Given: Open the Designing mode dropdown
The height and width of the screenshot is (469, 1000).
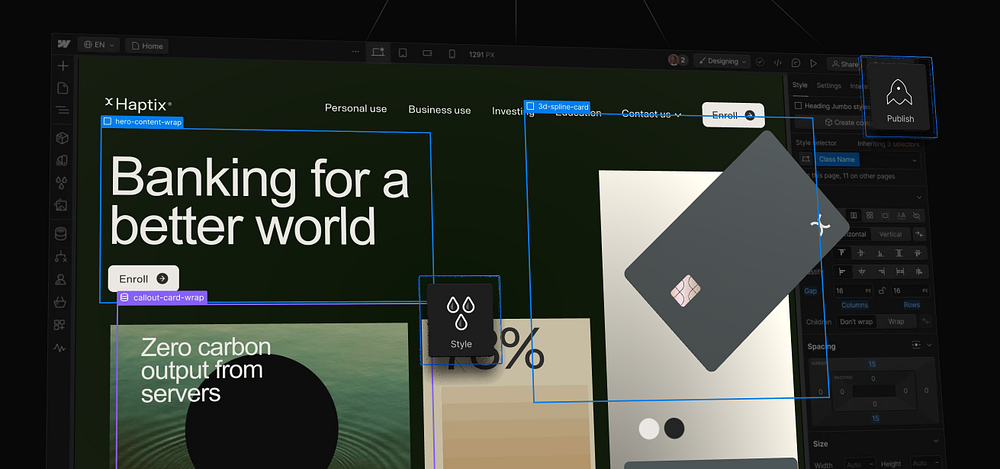Looking at the screenshot, I should pyautogui.click(x=722, y=61).
